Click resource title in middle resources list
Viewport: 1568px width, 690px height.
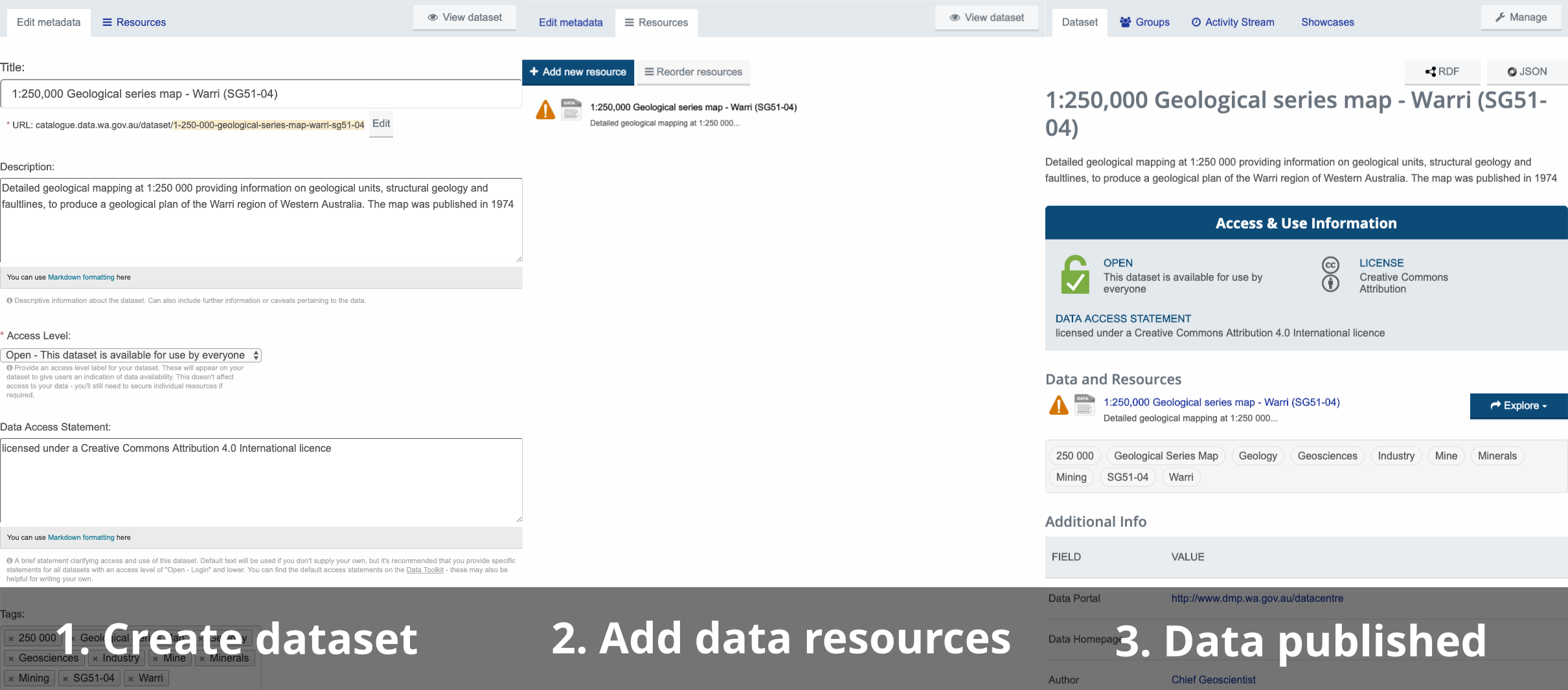coord(693,107)
